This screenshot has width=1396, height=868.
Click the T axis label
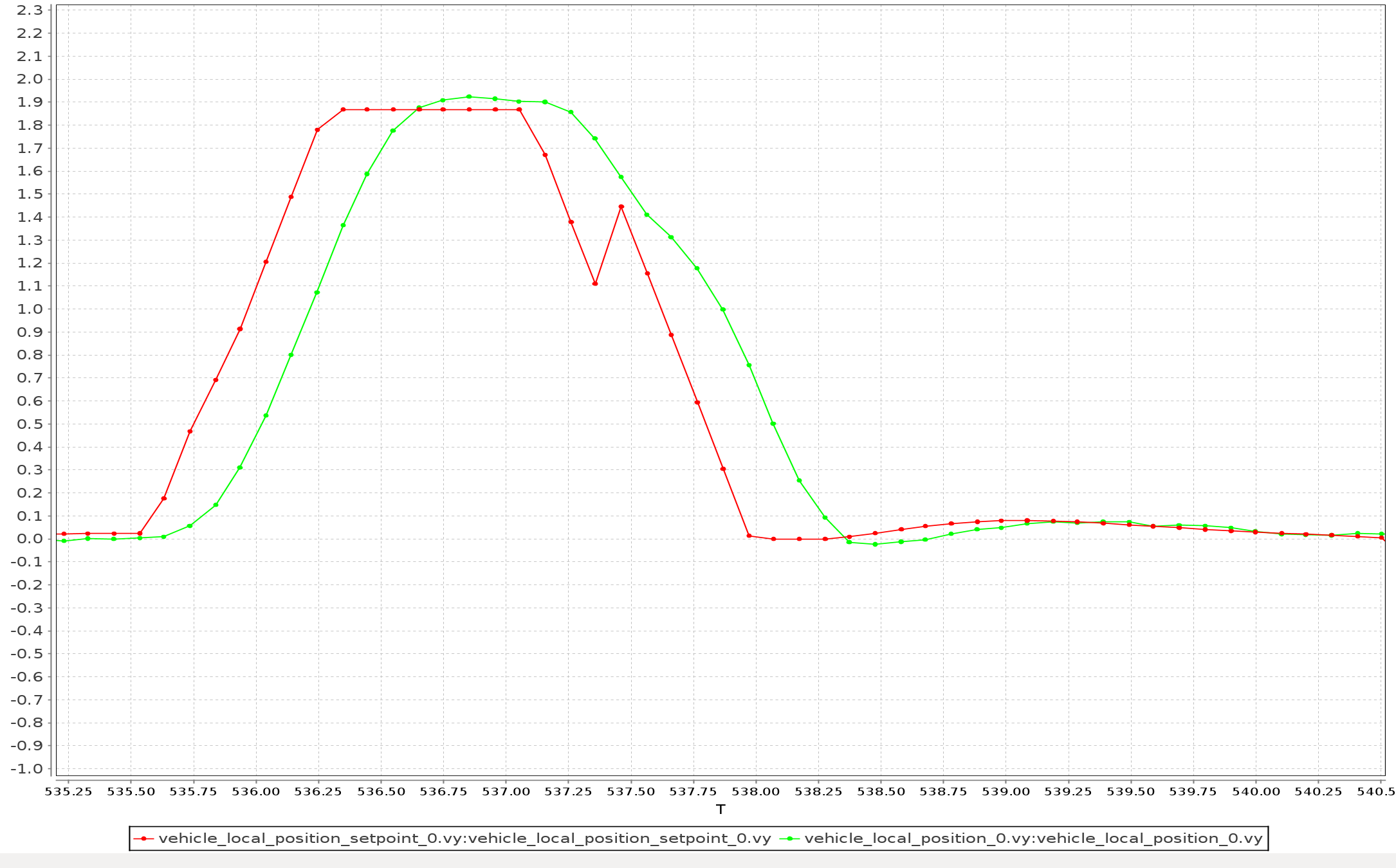(x=721, y=809)
